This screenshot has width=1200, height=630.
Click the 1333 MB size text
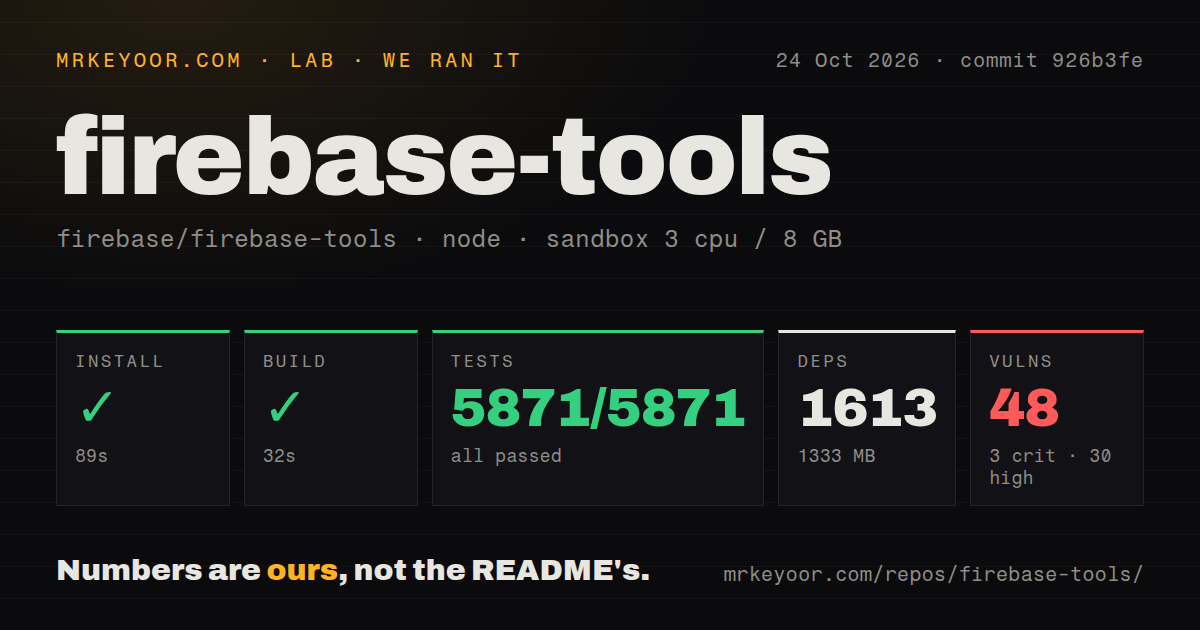tap(836, 456)
